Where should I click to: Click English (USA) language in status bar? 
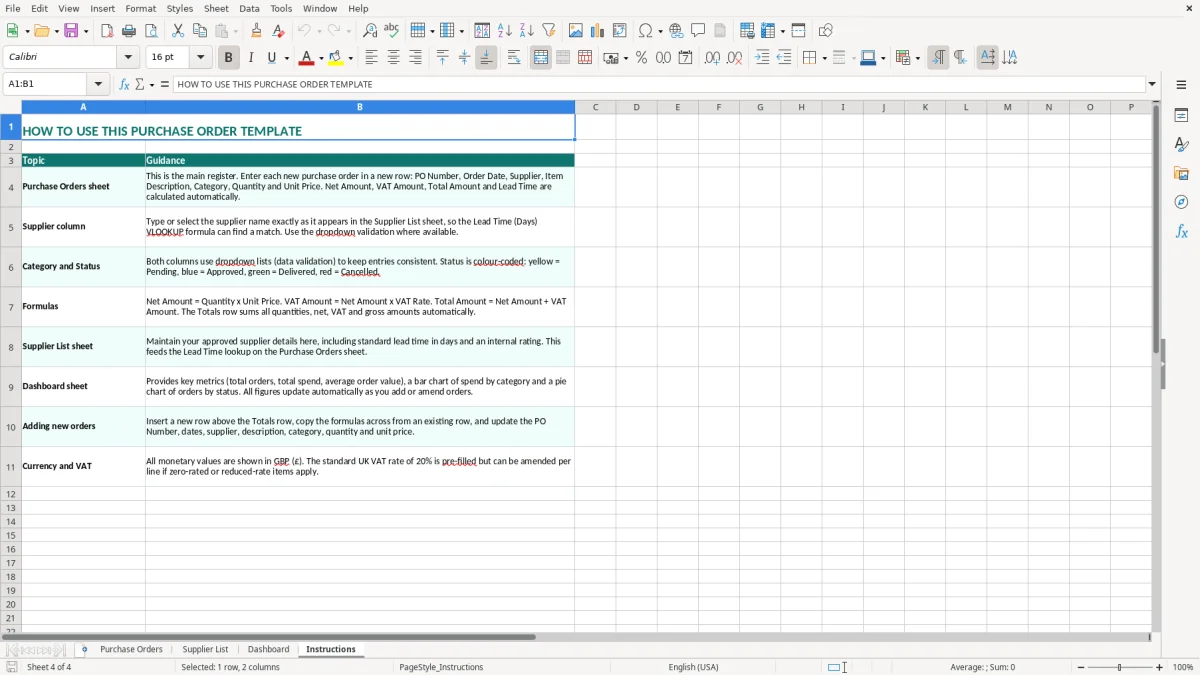[x=693, y=667]
